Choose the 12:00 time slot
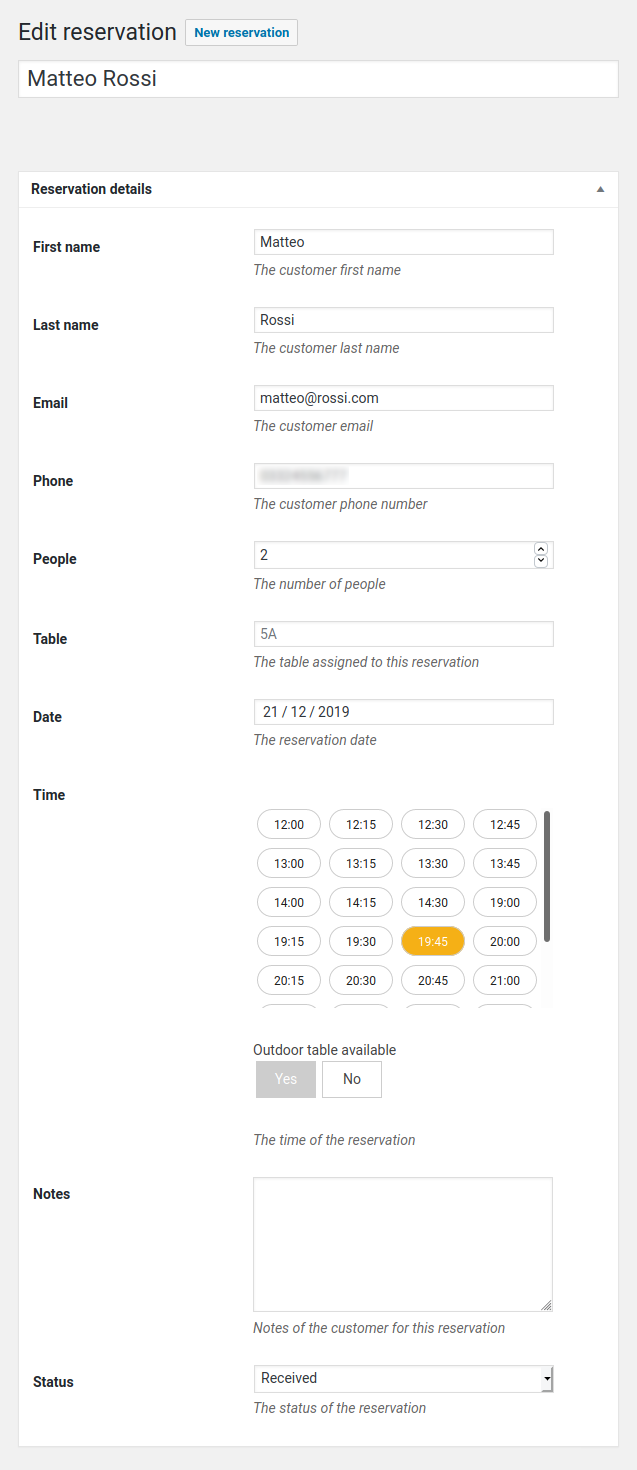This screenshot has height=1470, width=637. [x=289, y=825]
